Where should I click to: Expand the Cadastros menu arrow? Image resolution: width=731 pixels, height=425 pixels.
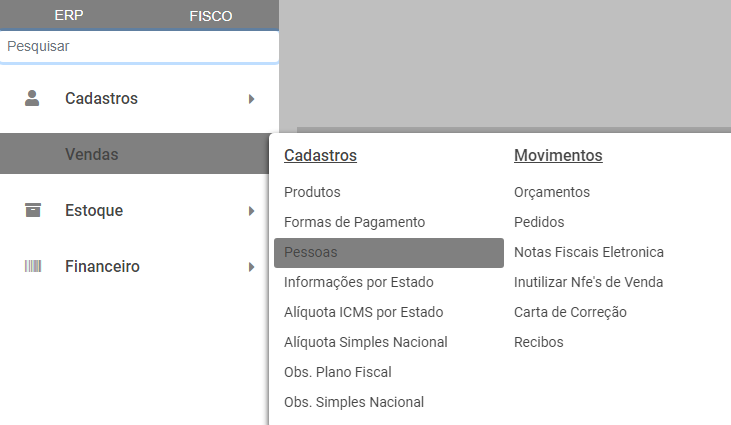252,99
